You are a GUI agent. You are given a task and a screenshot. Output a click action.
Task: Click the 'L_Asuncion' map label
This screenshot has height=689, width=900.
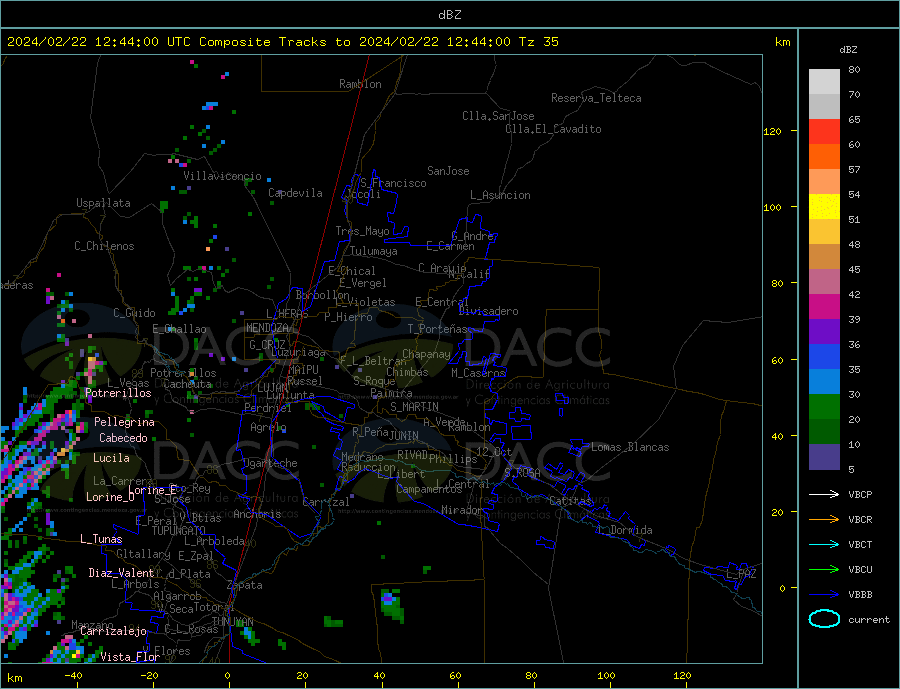(x=500, y=195)
